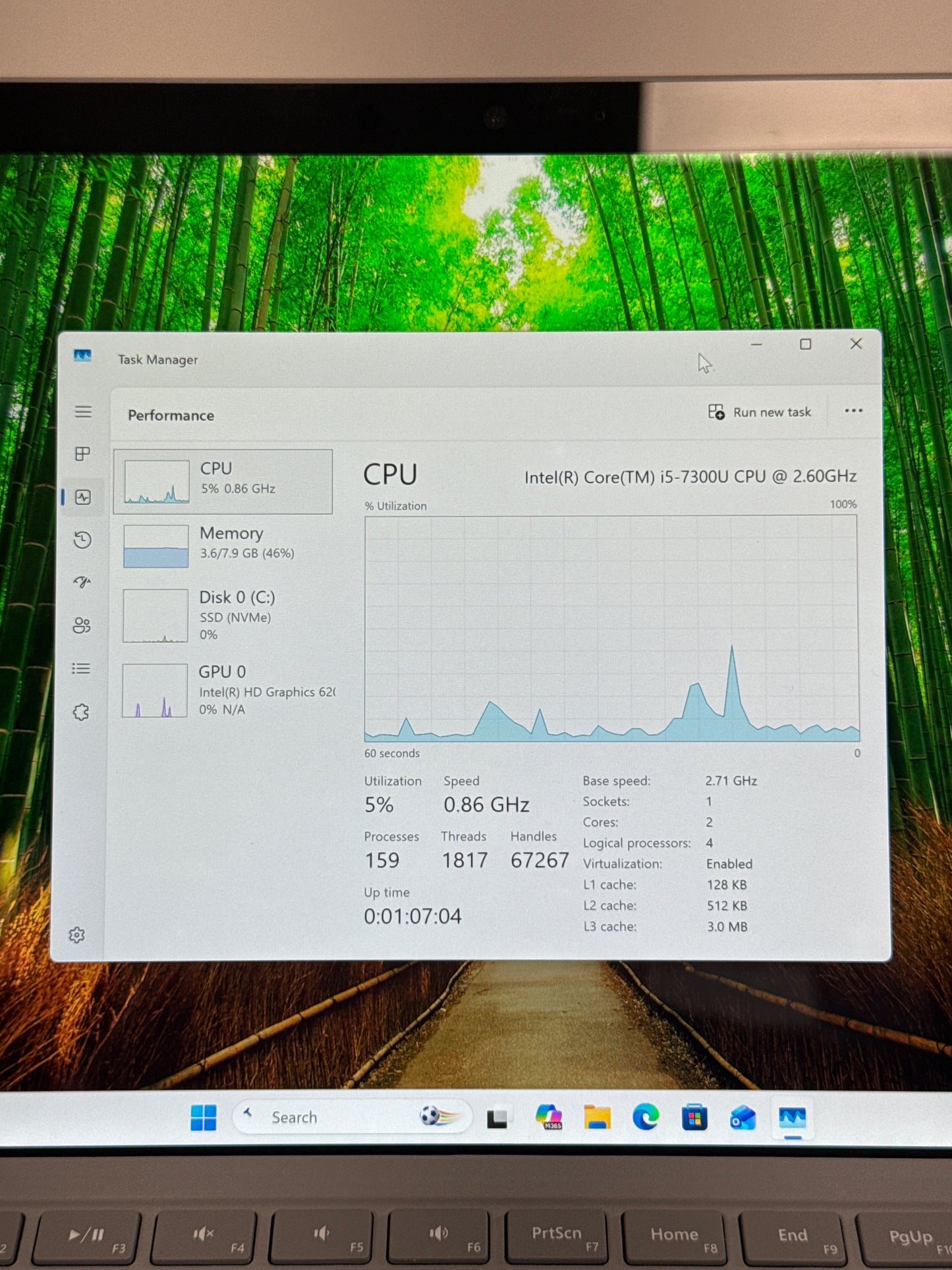Open the App history sidebar icon
This screenshot has width=952, height=1270.
[82, 540]
